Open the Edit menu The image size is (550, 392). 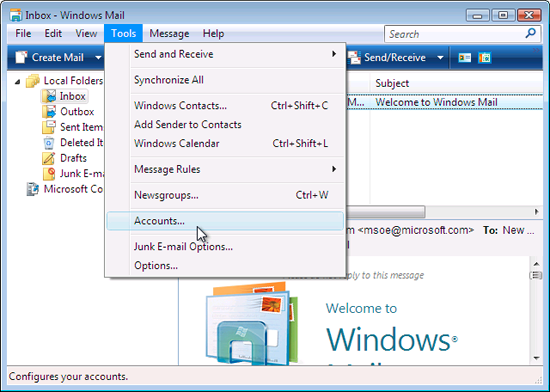point(53,34)
